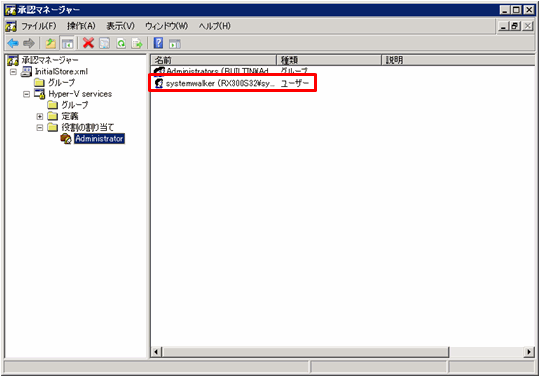Click the グループ type cell for Administrators

point(294,71)
